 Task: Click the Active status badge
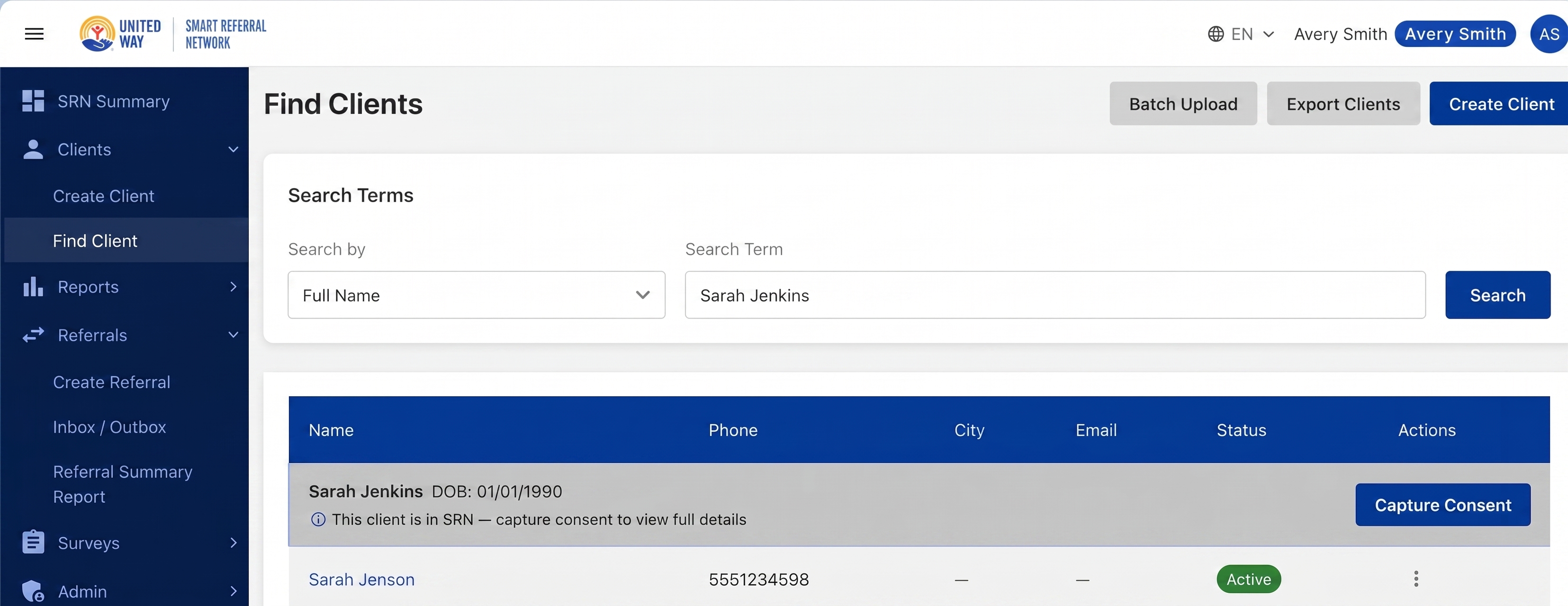click(x=1248, y=579)
